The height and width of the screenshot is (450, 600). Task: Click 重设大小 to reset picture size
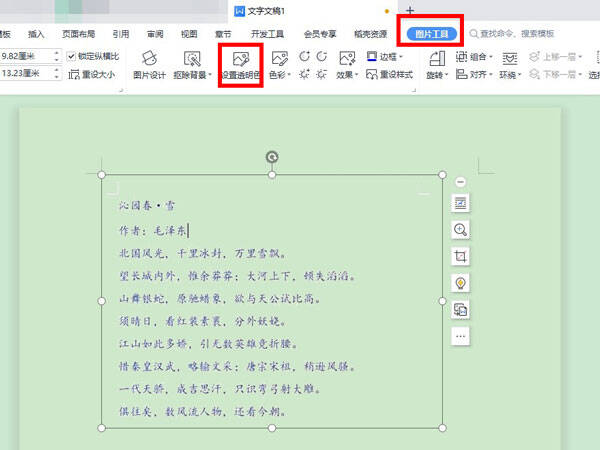click(x=91, y=74)
